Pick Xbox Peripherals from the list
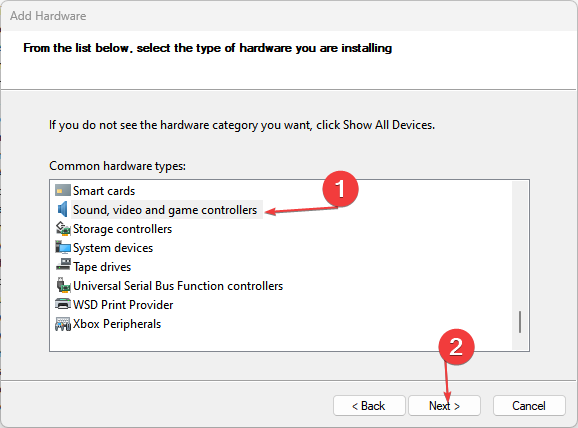Screen dimensions: 578x428 pos(117,324)
